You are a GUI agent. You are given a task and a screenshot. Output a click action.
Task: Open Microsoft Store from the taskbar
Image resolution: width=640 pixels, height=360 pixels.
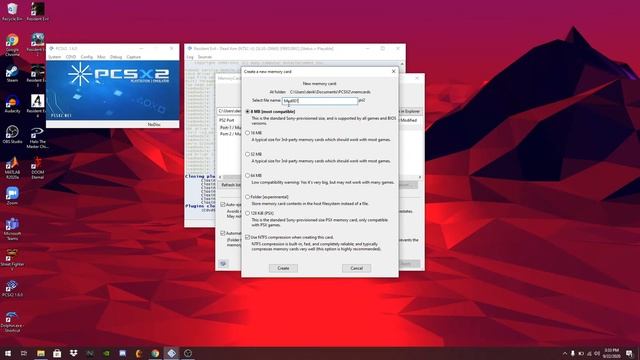pos(57,353)
